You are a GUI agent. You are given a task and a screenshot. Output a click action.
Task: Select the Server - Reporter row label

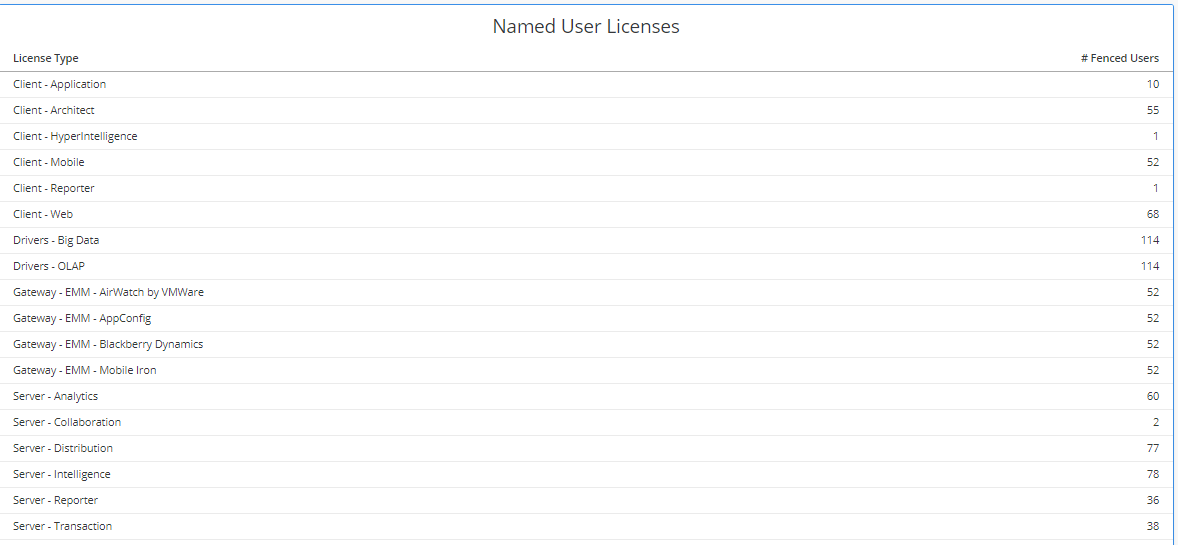55,500
